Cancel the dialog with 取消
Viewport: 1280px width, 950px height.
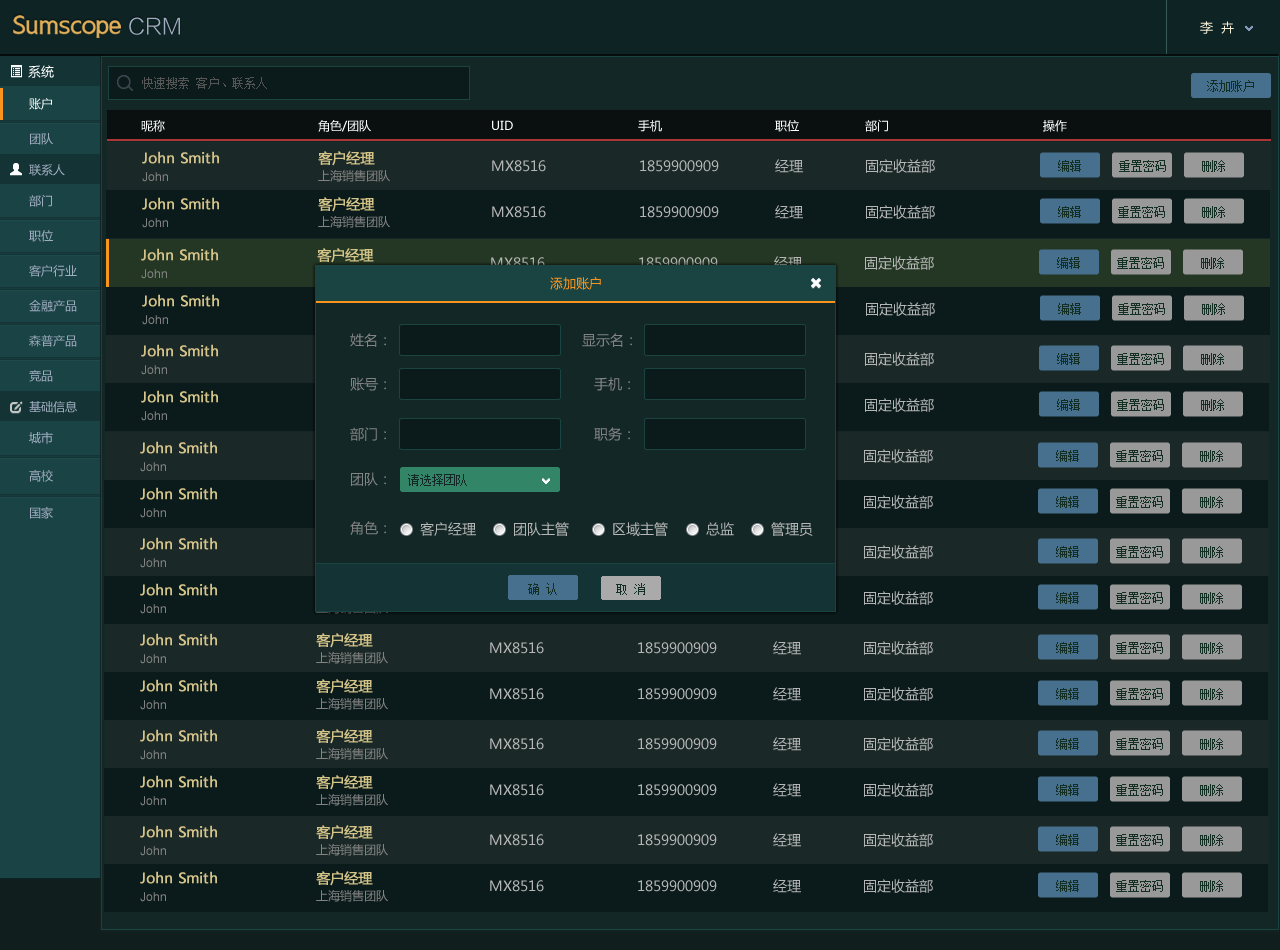pyautogui.click(x=631, y=588)
